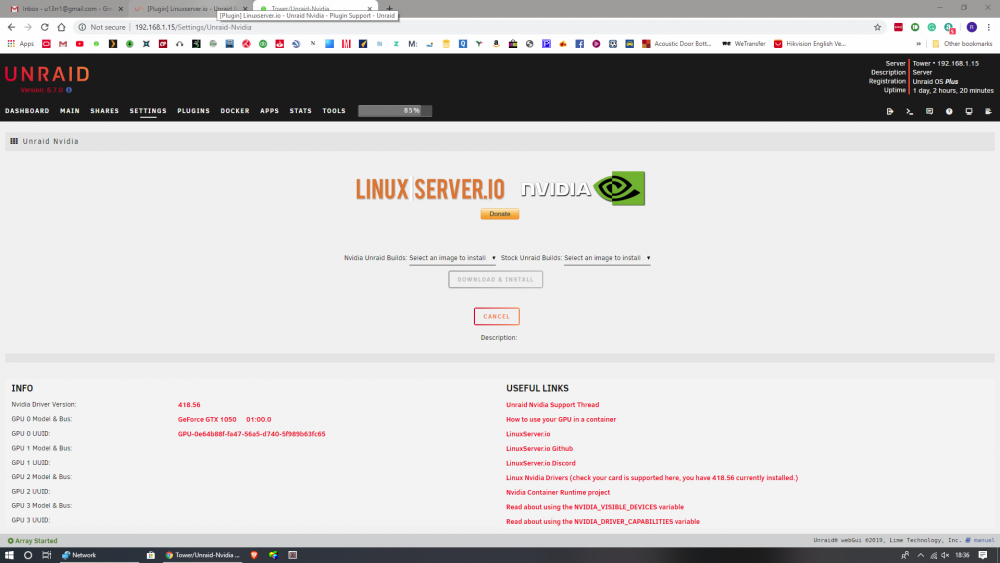Screen dimensions: 1000x563
Task: Open the Gmail M bookmark icon
Action: (62, 44)
